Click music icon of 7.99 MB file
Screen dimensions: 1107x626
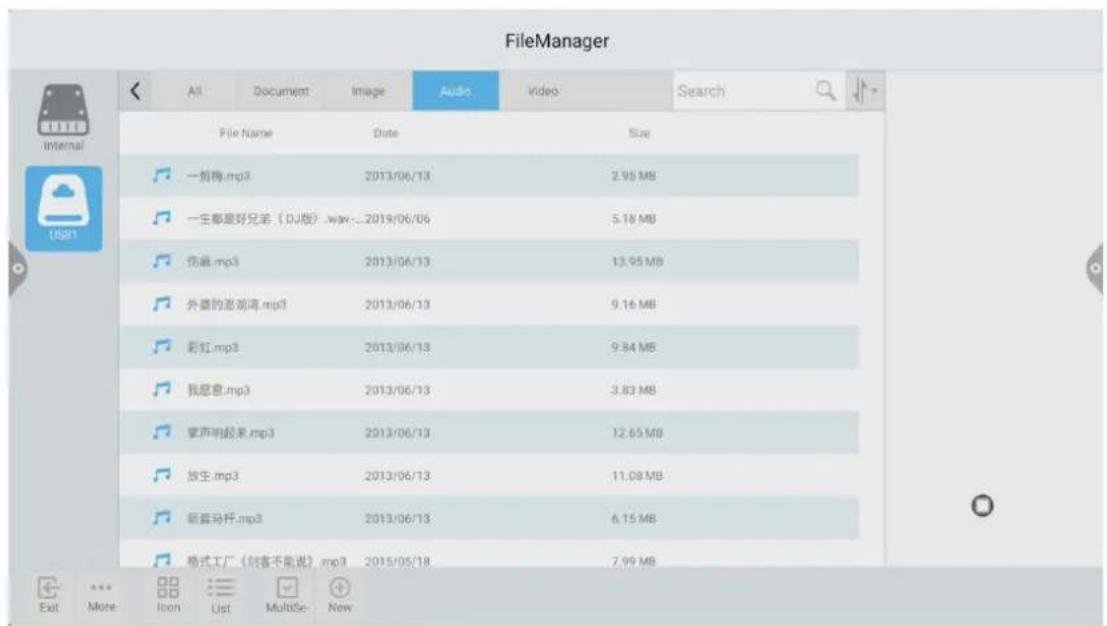[x=162, y=560]
